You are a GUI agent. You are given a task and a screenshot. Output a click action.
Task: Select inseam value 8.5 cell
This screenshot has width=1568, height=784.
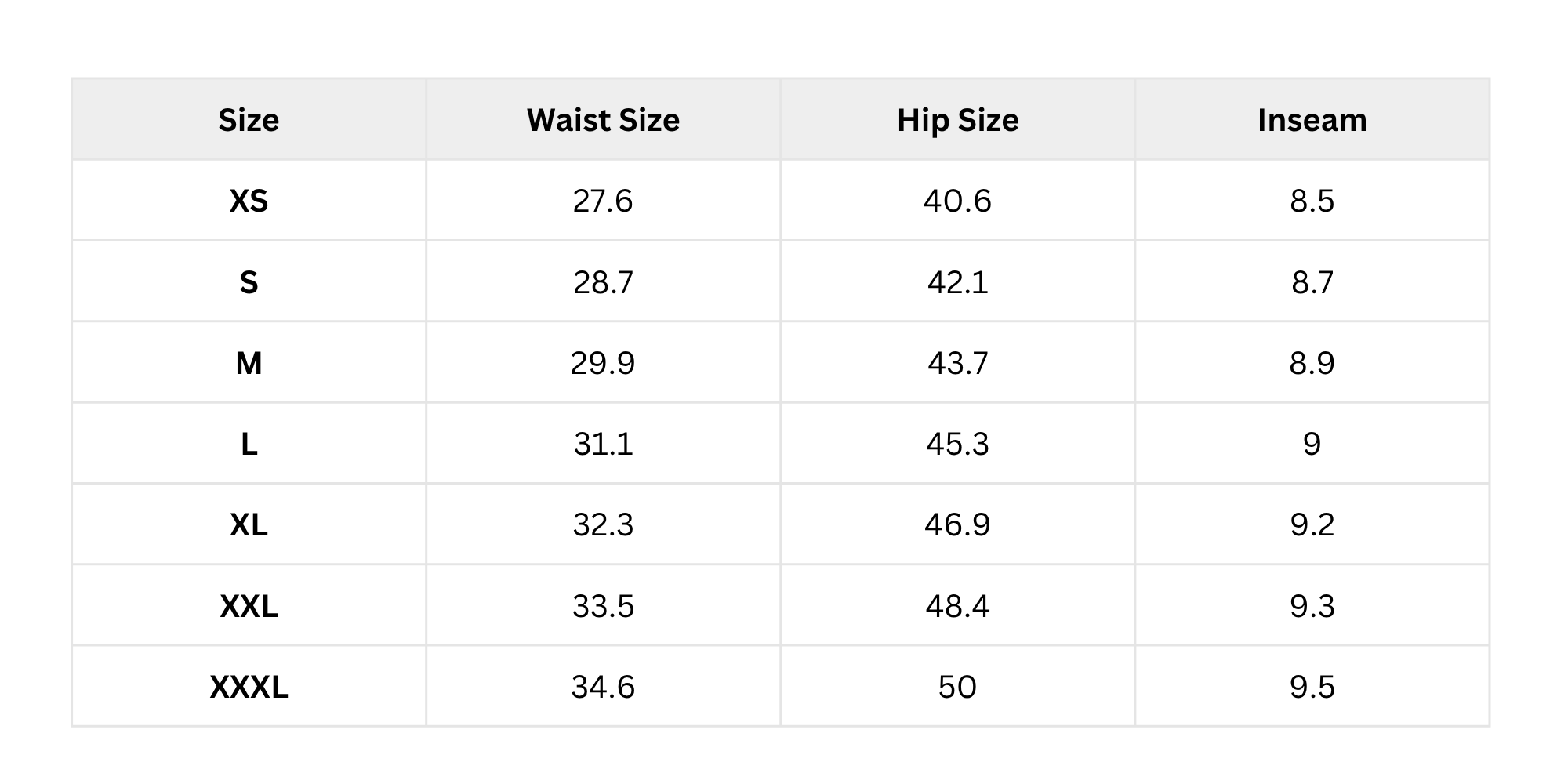(x=1312, y=201)
